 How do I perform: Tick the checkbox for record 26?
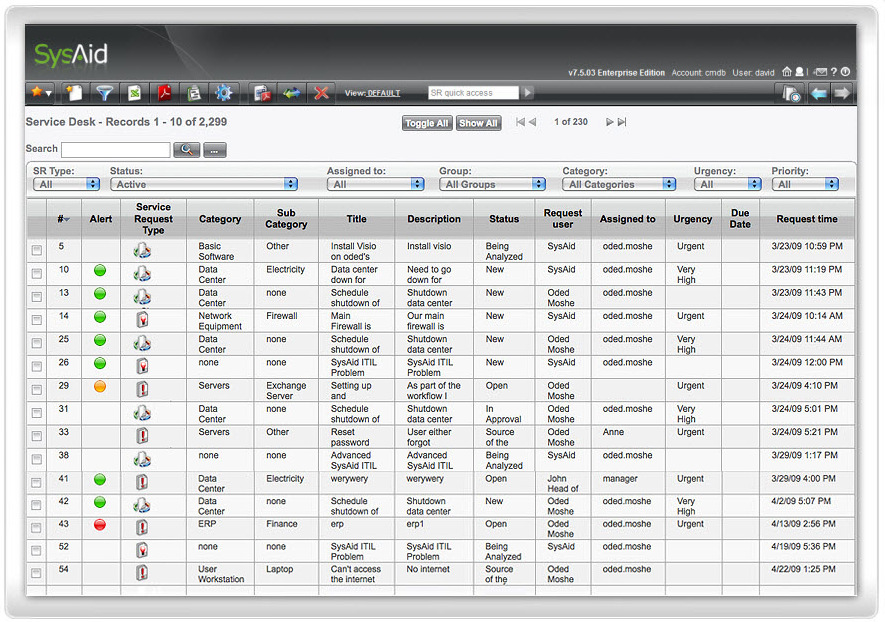(37, 366)
